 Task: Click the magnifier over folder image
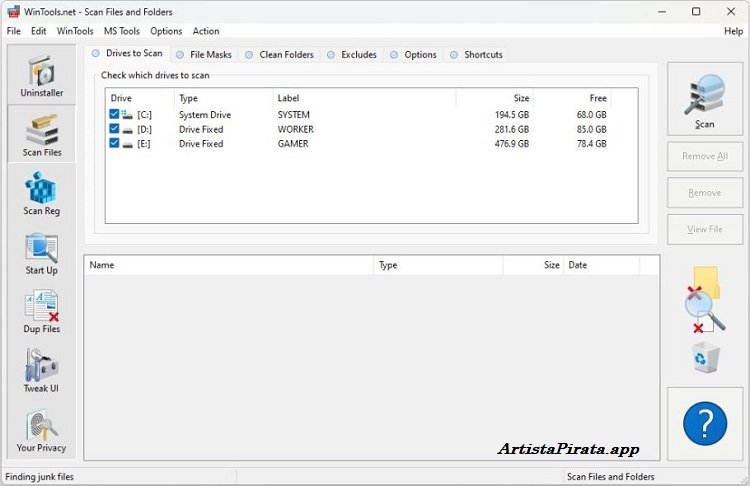point(704,300)
